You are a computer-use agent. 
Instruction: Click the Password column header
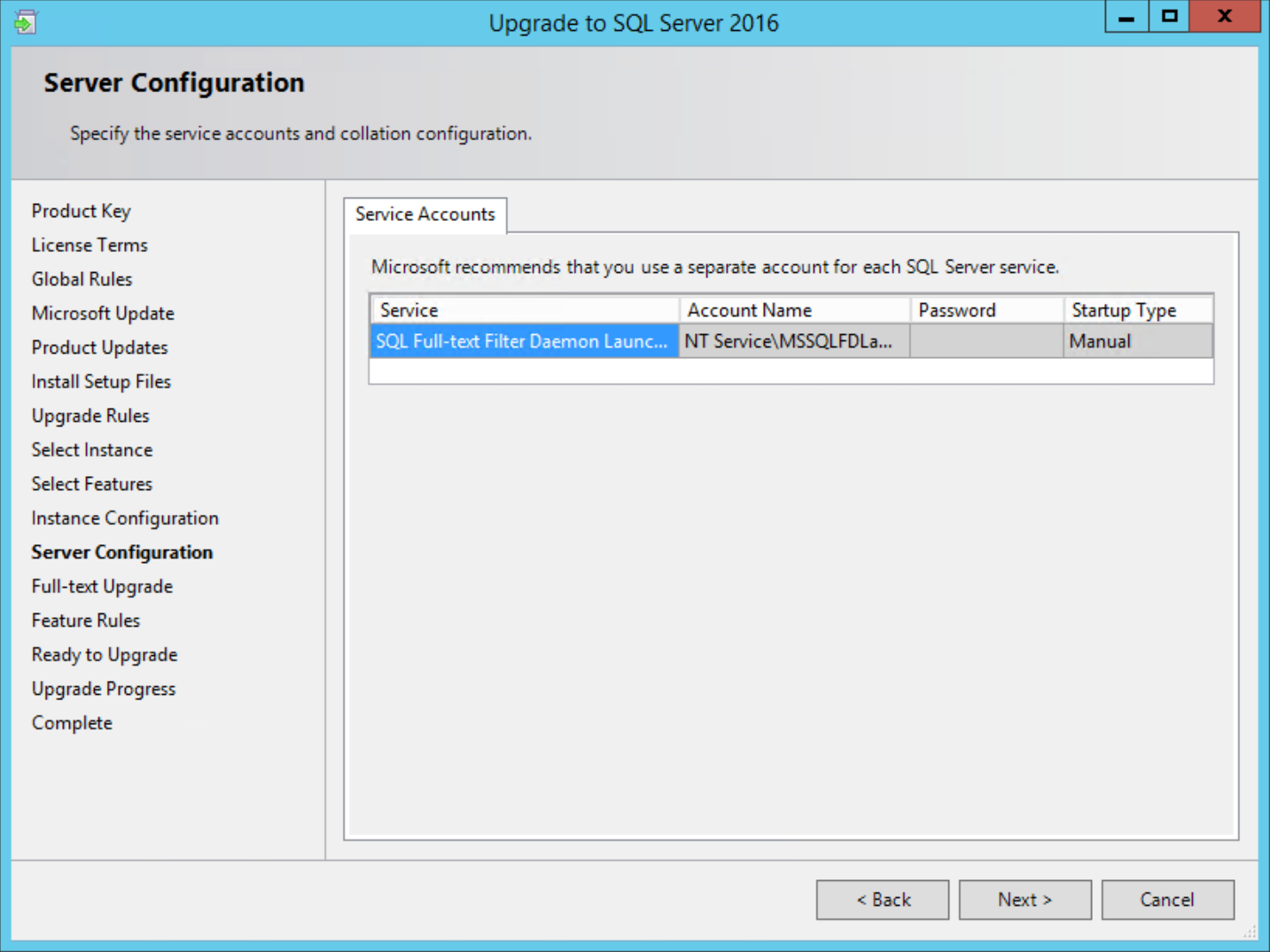coord(986,310)
